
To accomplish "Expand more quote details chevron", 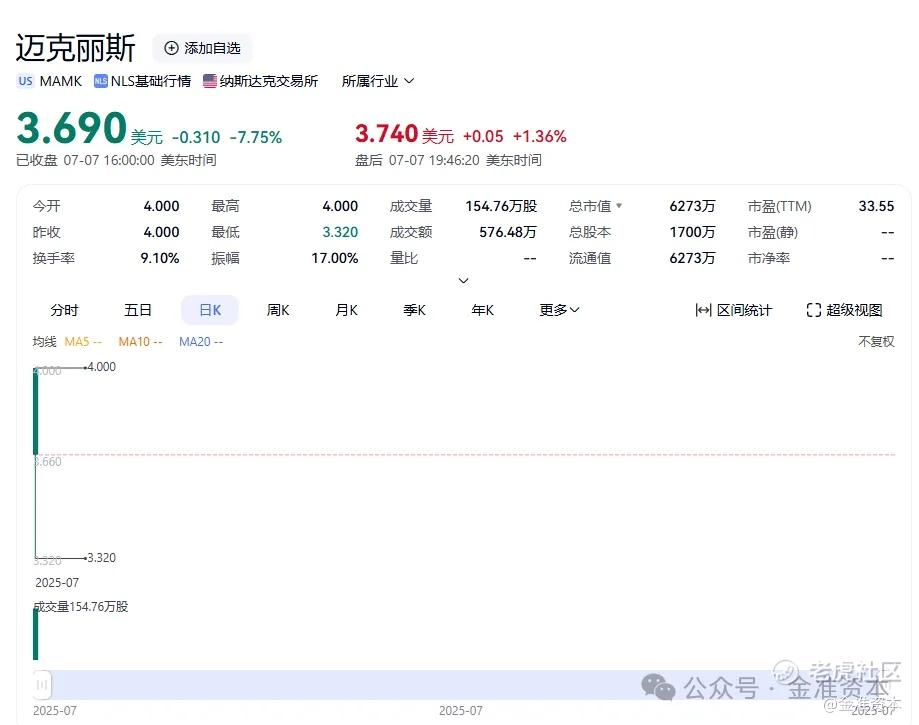I will tap(463, 280).
